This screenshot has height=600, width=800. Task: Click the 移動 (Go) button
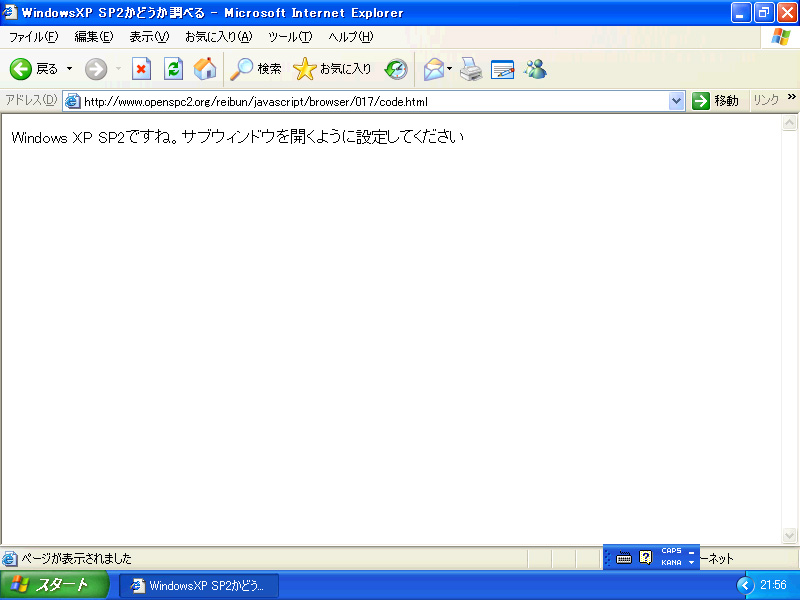716,101
